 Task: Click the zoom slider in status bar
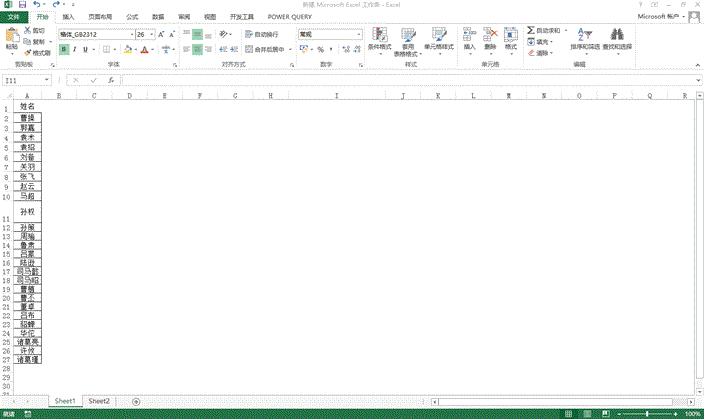coord(648,413)
